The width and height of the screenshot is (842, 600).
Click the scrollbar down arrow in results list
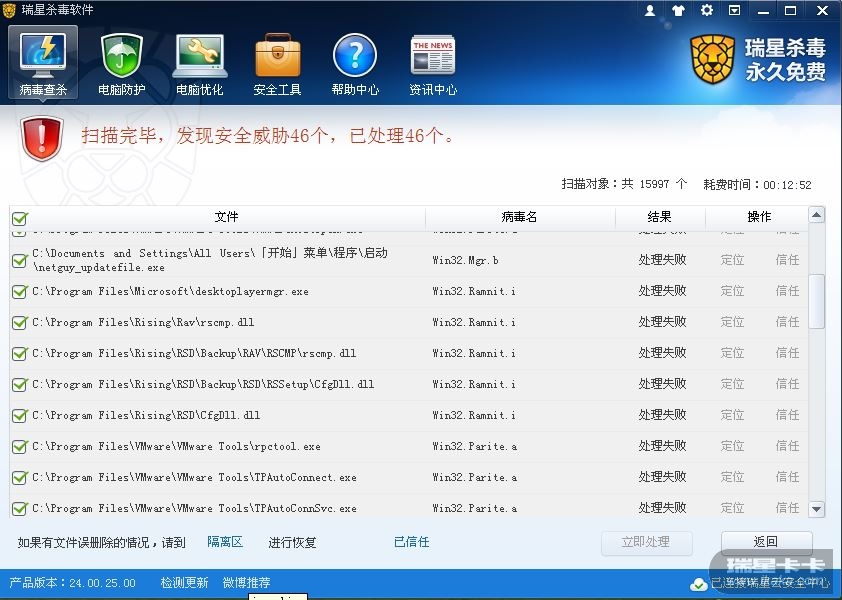[816, 509]
